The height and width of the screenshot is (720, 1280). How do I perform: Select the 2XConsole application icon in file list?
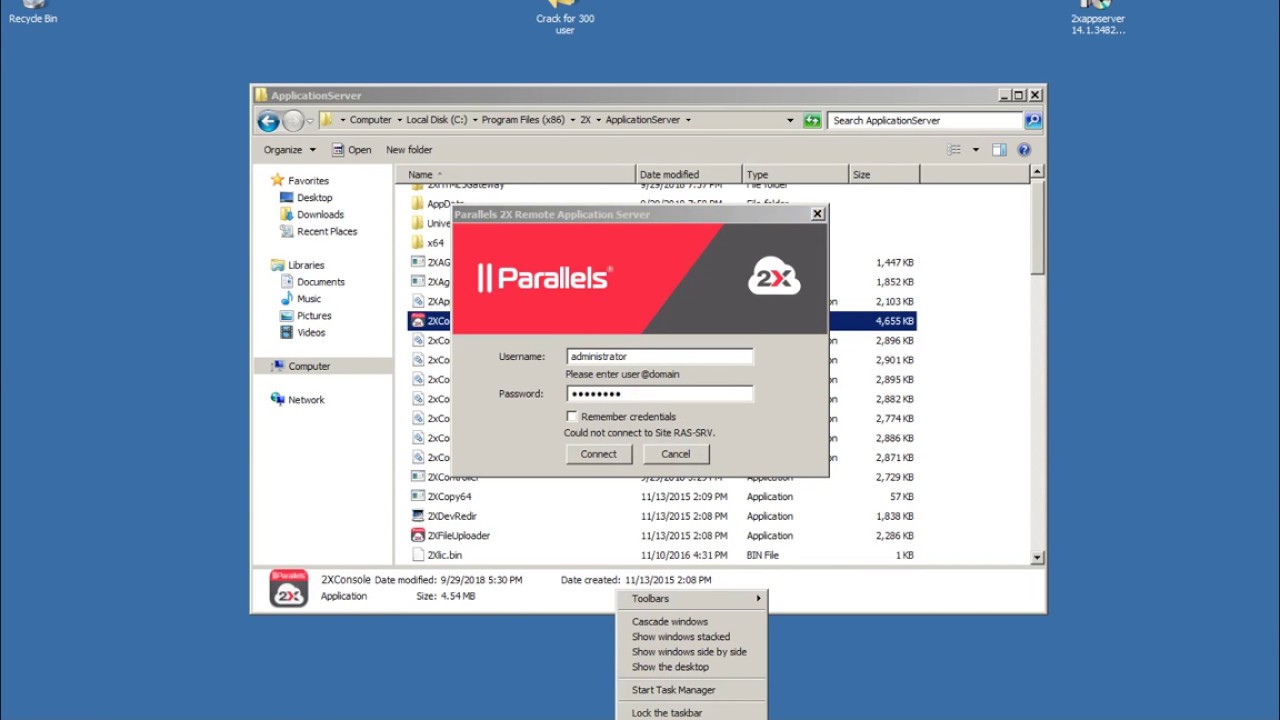[x=418, y=321]
